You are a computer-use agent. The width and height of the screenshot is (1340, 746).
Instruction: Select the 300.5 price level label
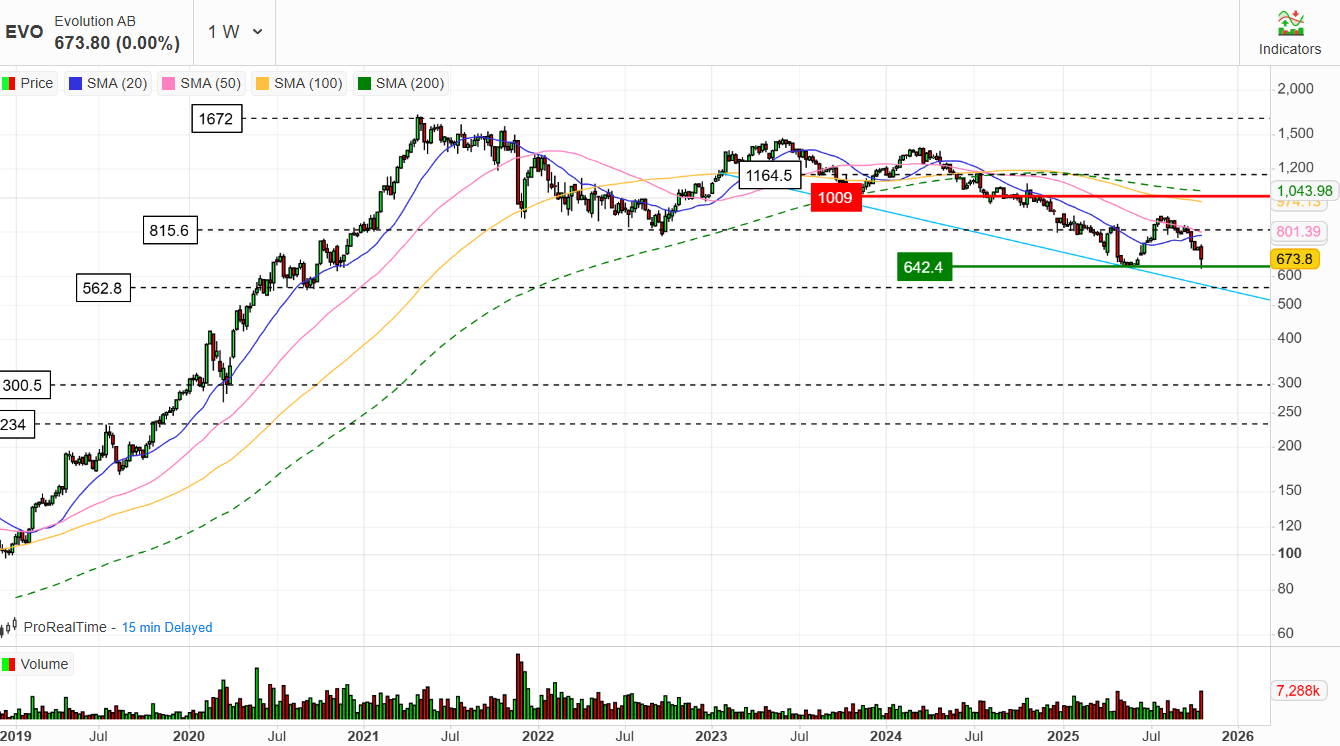click(26, 385)
